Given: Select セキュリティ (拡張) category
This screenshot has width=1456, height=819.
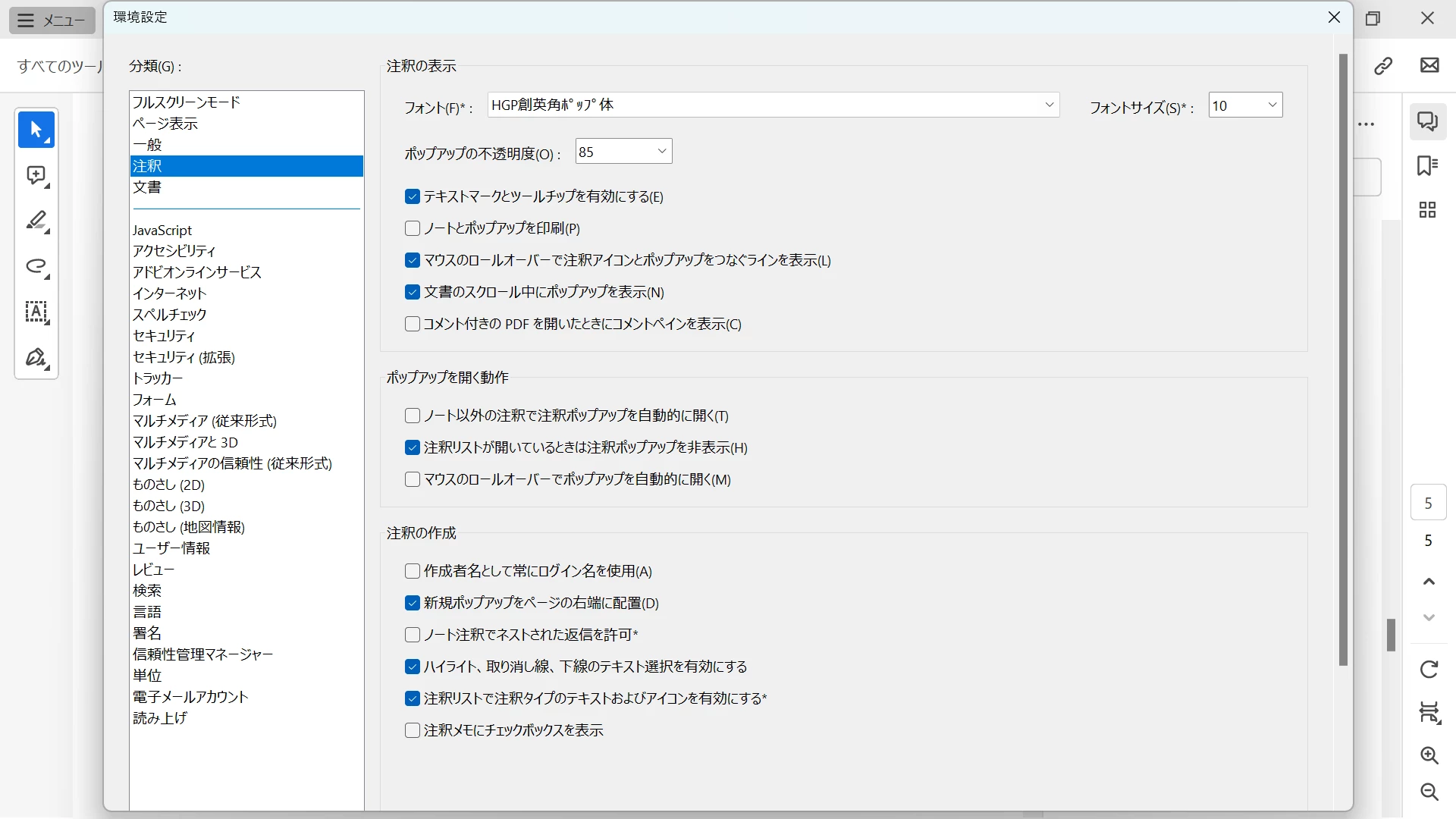Looking at the screenshot, I should (x=184, y=357).
